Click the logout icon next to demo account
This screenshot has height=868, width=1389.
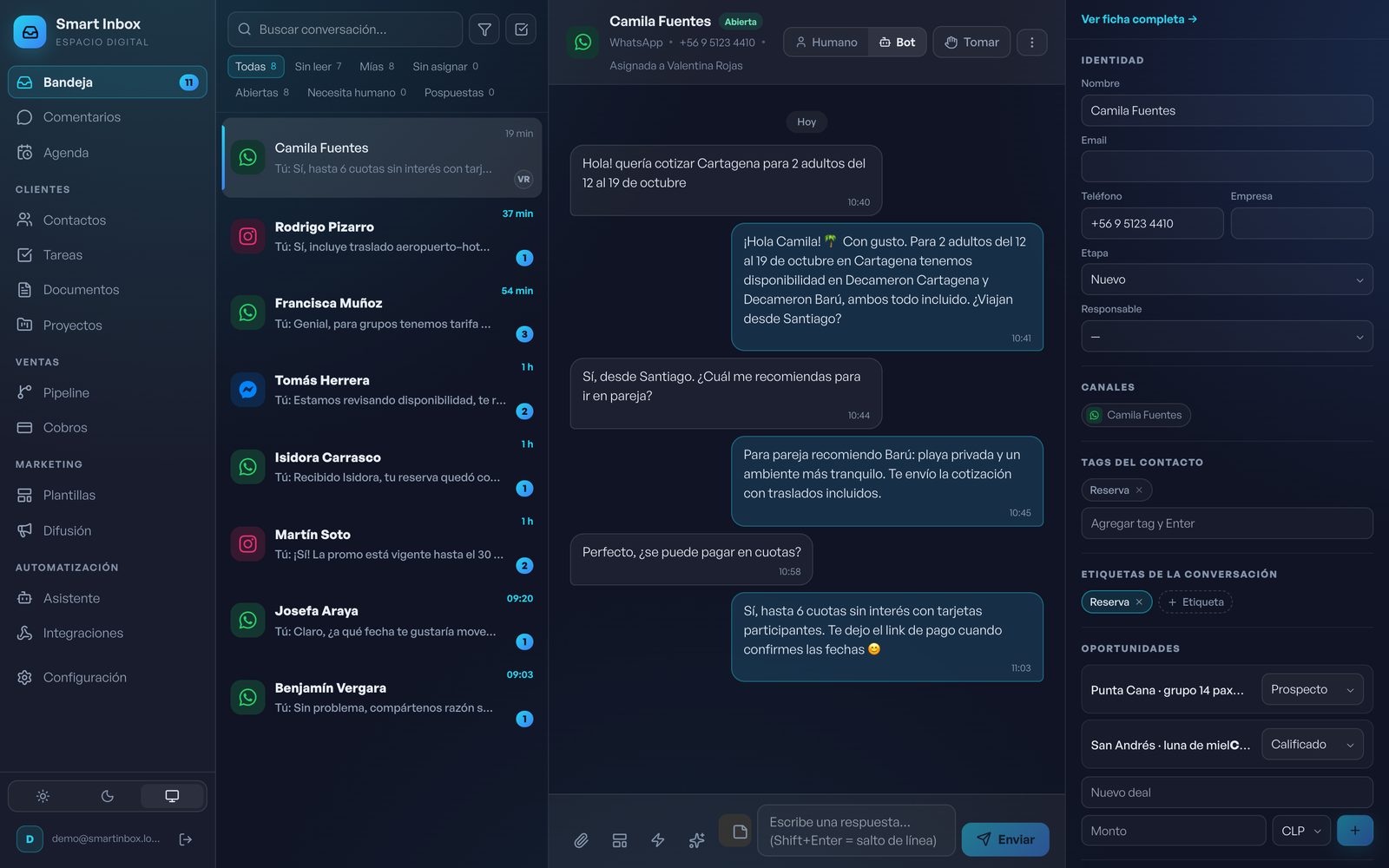click(185, 838)
